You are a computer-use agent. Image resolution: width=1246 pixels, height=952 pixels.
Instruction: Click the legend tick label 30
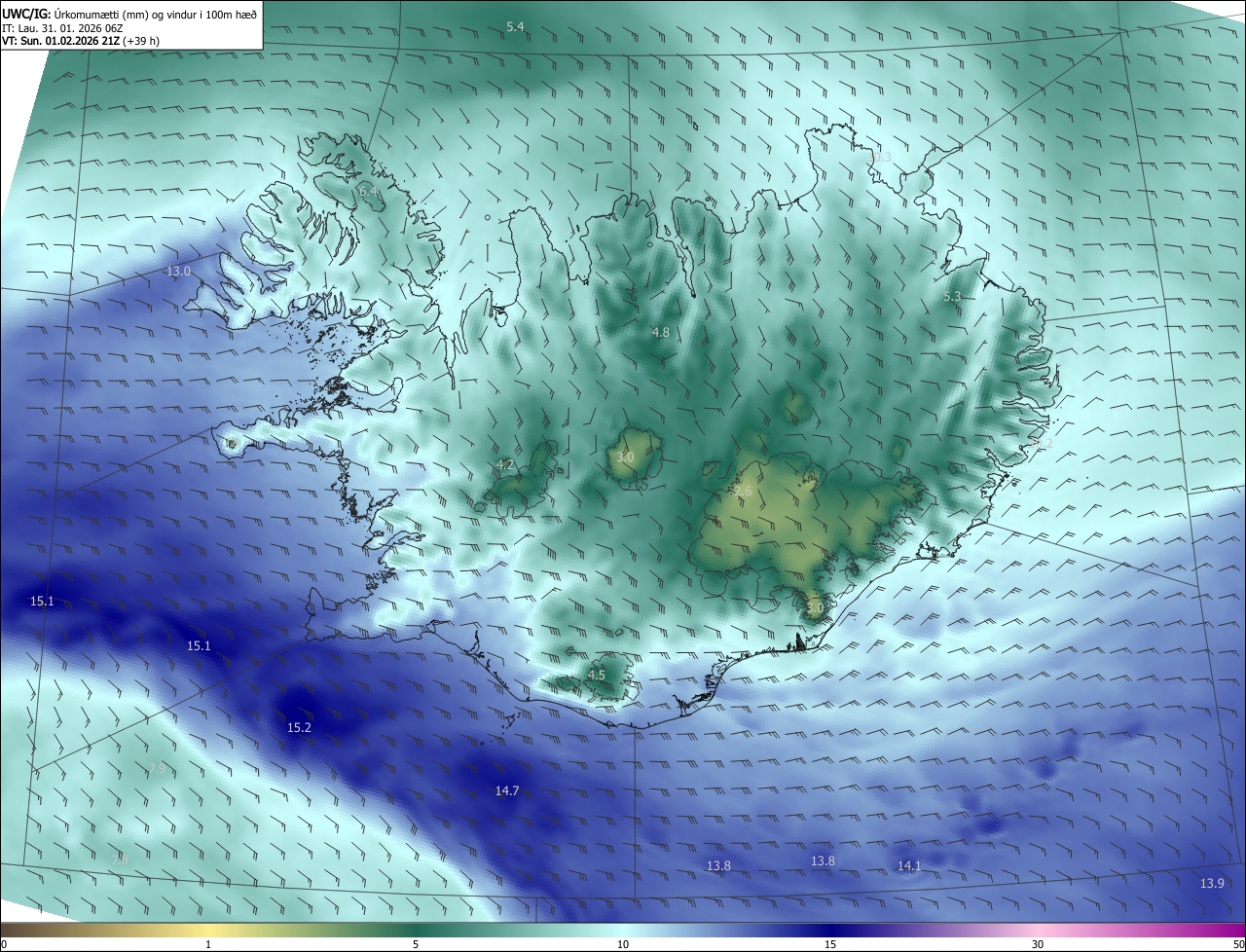[1038, 944]
